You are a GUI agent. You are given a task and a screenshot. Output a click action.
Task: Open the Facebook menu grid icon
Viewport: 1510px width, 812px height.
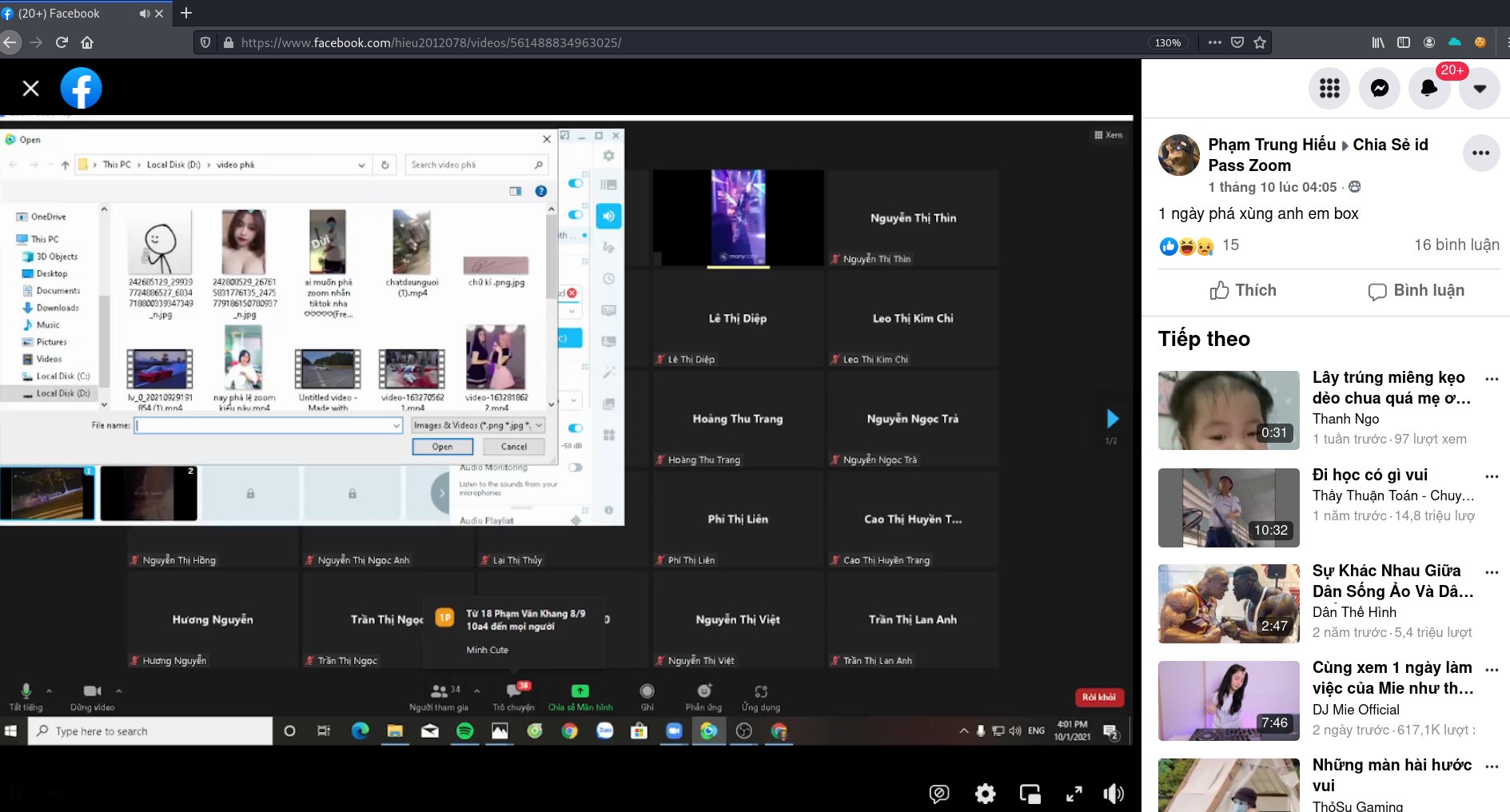(1329, 88)
